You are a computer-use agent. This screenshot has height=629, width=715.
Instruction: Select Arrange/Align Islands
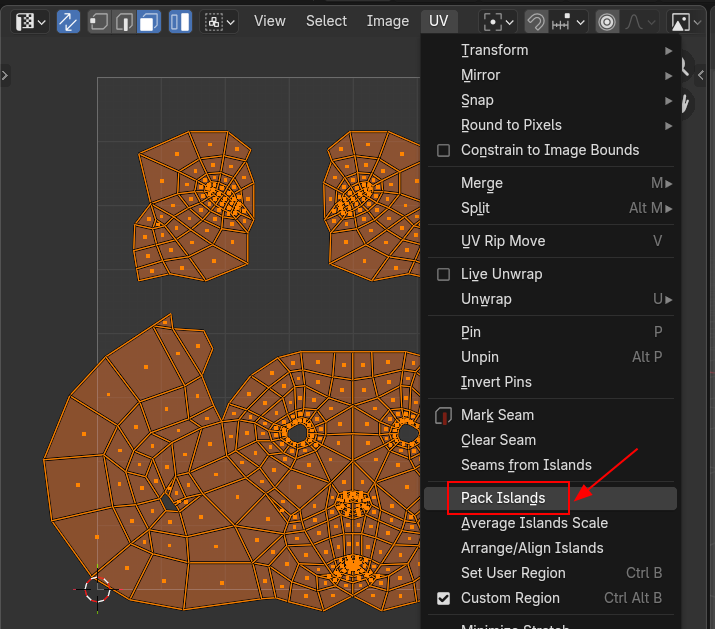550,548
